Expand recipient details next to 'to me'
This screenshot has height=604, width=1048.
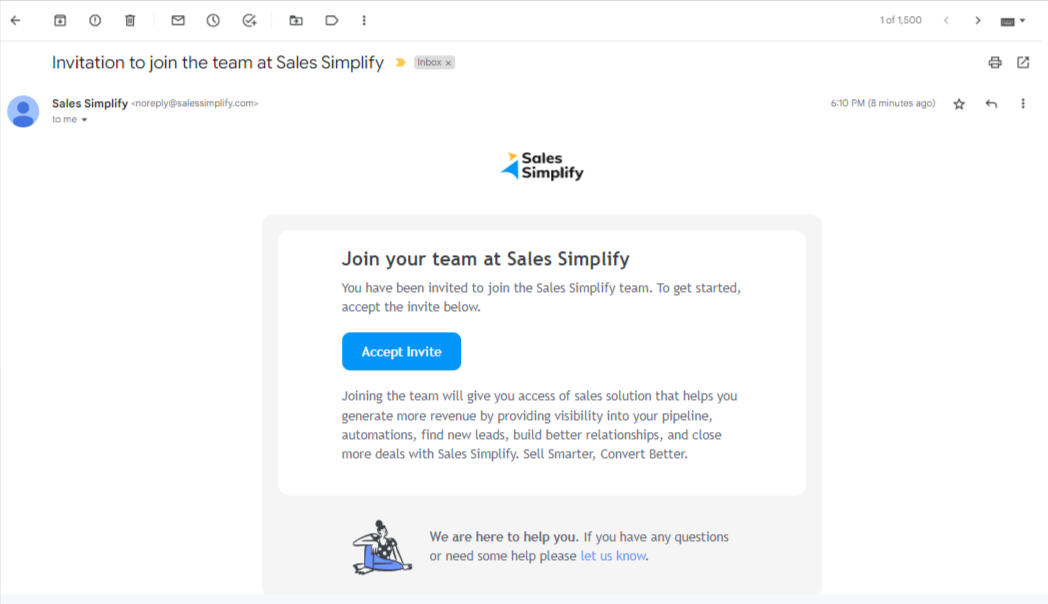click(x=84, y=120)
